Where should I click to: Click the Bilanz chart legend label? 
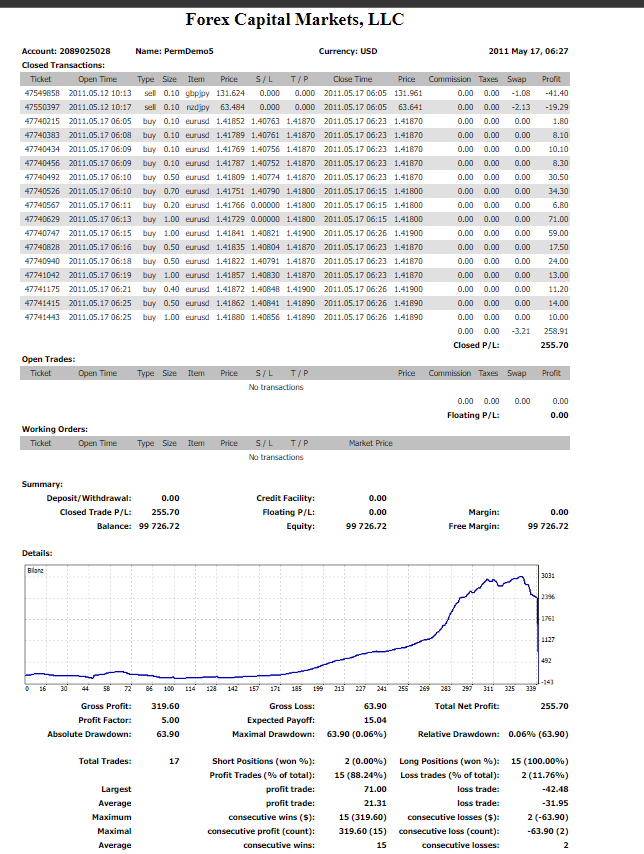pyautogui.click(x=35, y=570)
